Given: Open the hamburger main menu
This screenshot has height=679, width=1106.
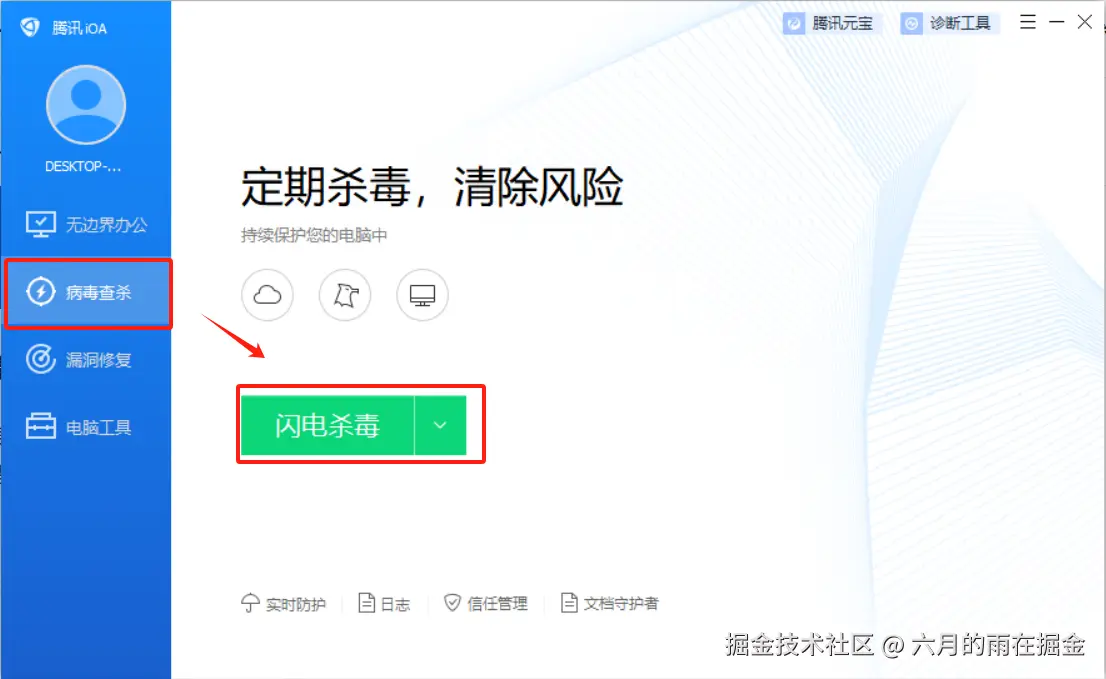Looking at the screenshot, I should point(1028,23).
